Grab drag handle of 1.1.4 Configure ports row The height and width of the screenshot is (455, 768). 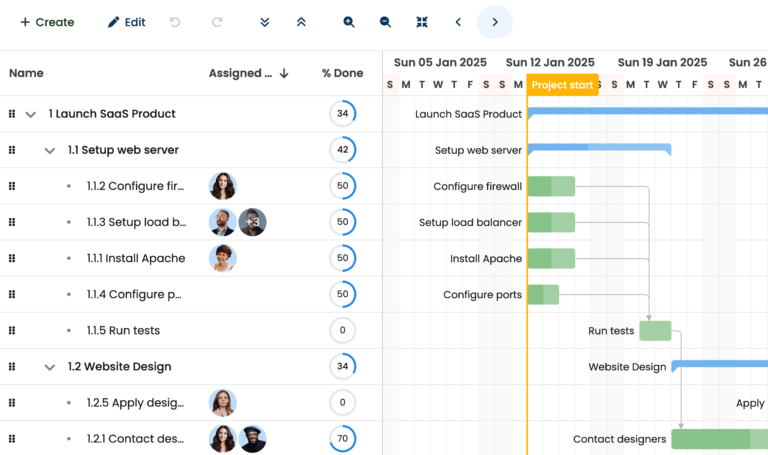(x=12, y=294)
